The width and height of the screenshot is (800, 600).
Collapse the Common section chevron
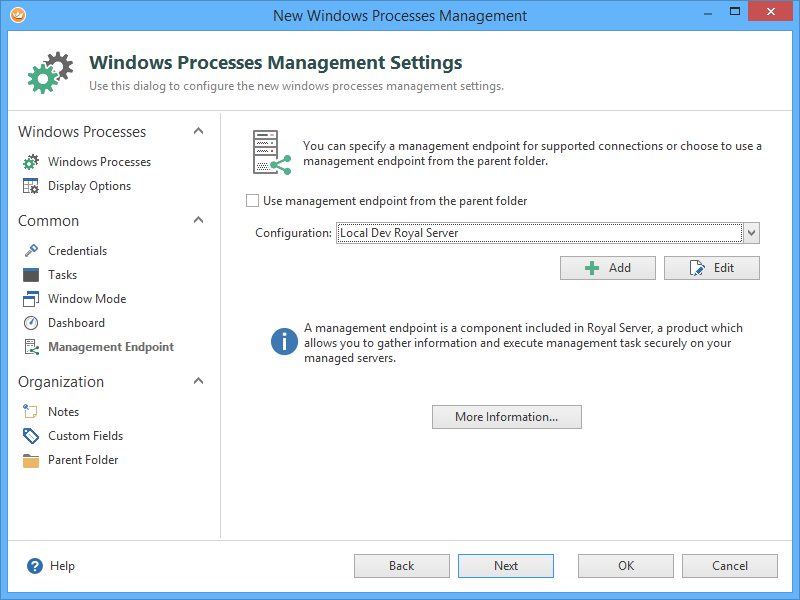click(x=198, y=221)
